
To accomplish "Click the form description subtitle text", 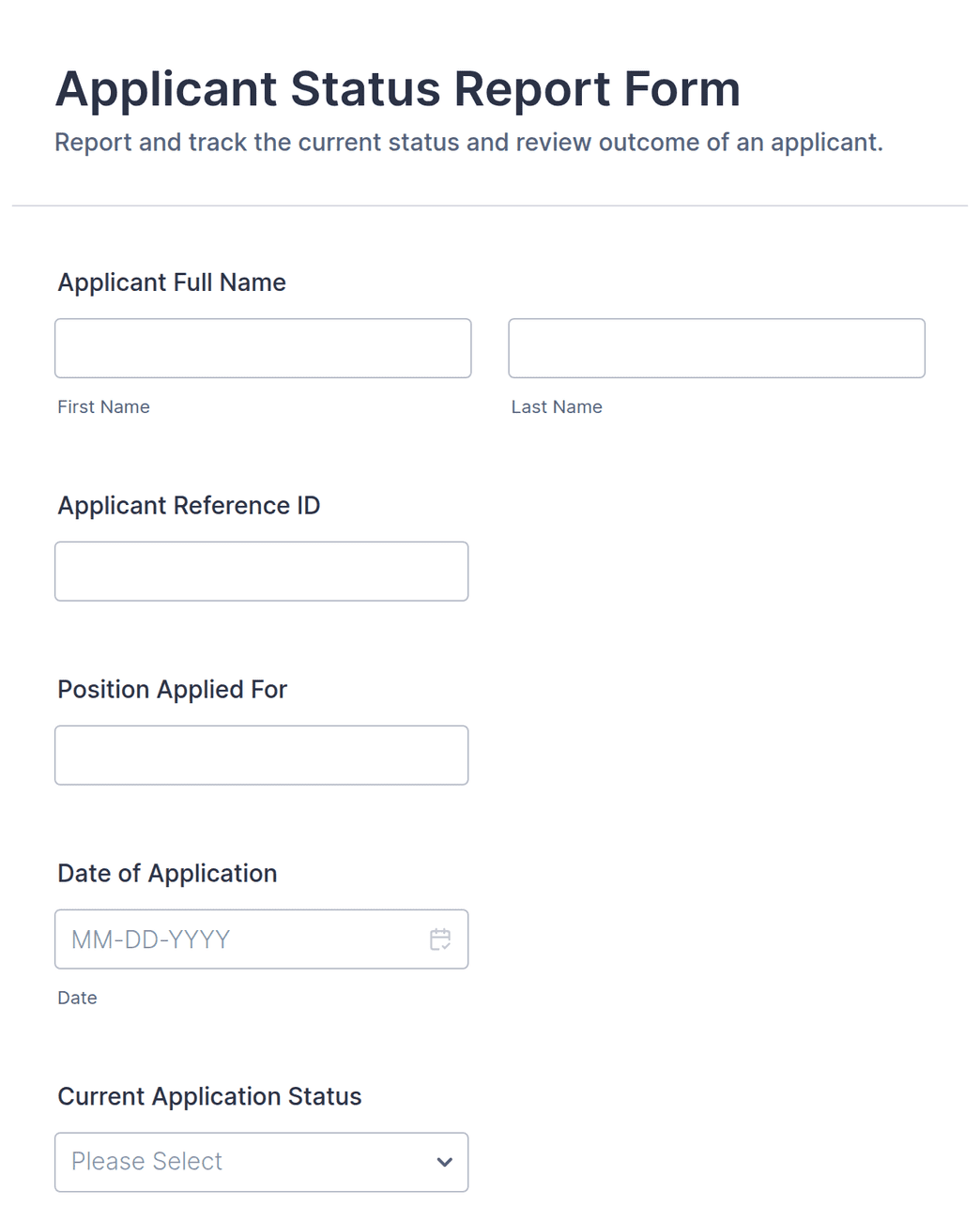I will pos(468,143).
